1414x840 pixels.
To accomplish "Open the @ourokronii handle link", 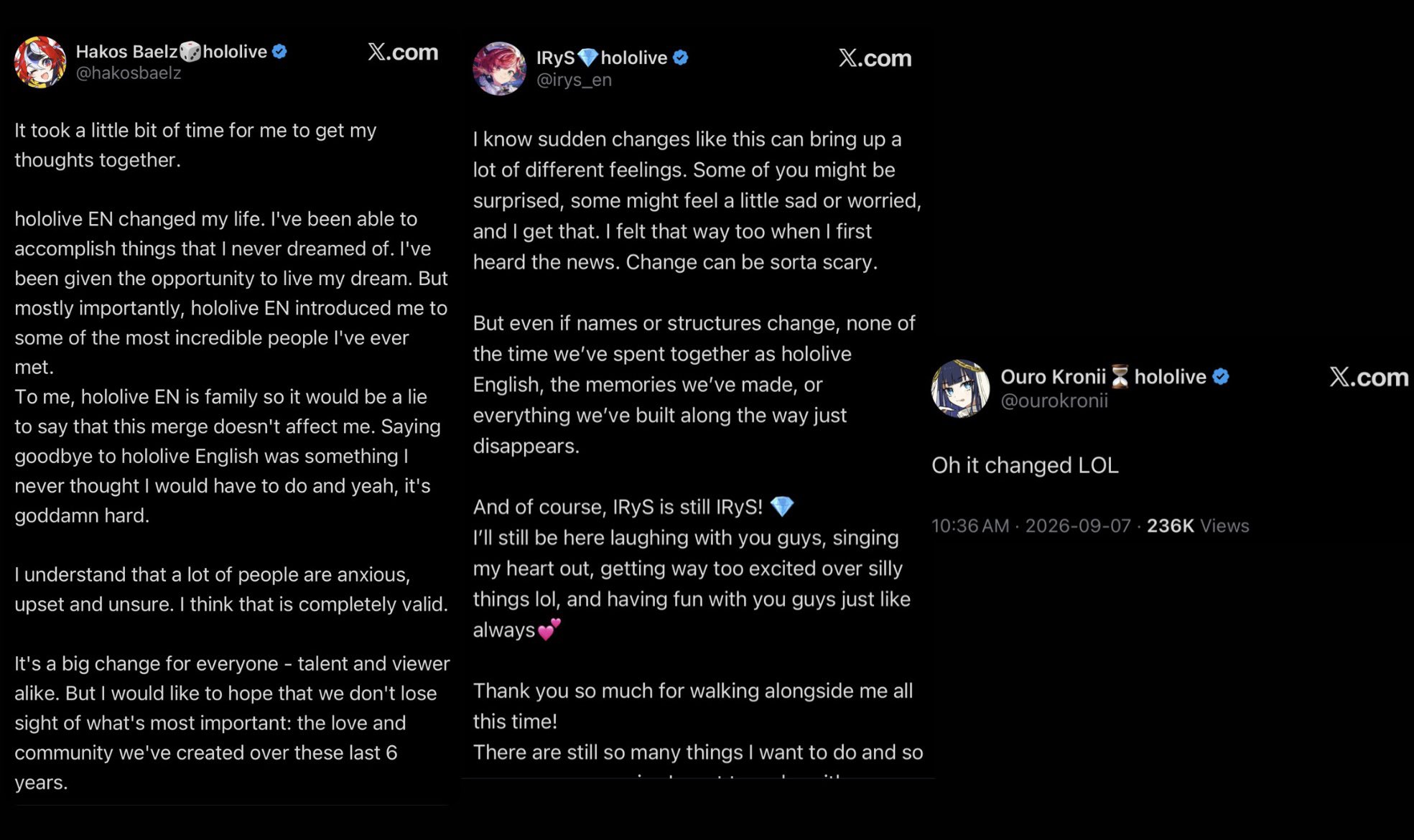I will pos(1054,401).
